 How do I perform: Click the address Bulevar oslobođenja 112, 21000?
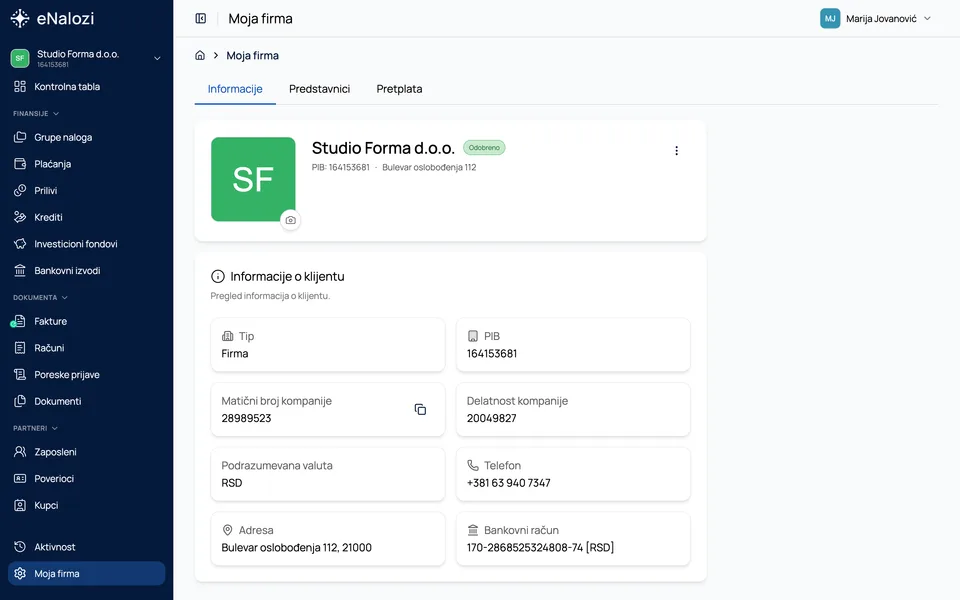296,547
